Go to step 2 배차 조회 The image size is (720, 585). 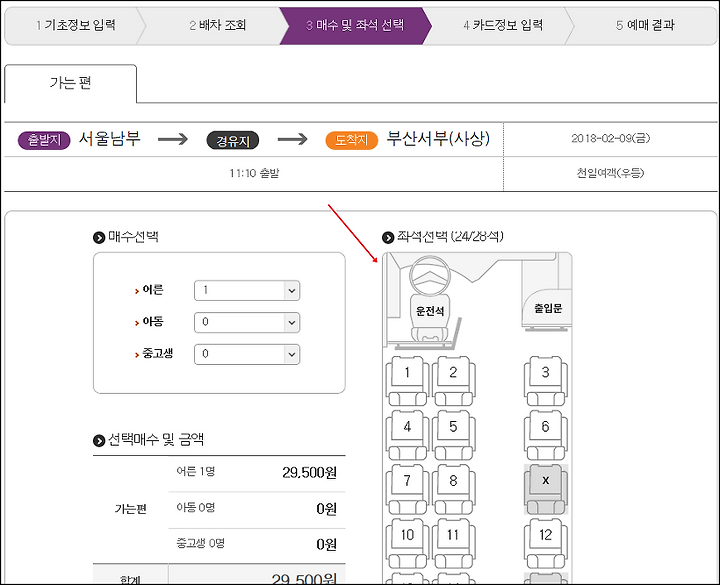coord(218,25)
